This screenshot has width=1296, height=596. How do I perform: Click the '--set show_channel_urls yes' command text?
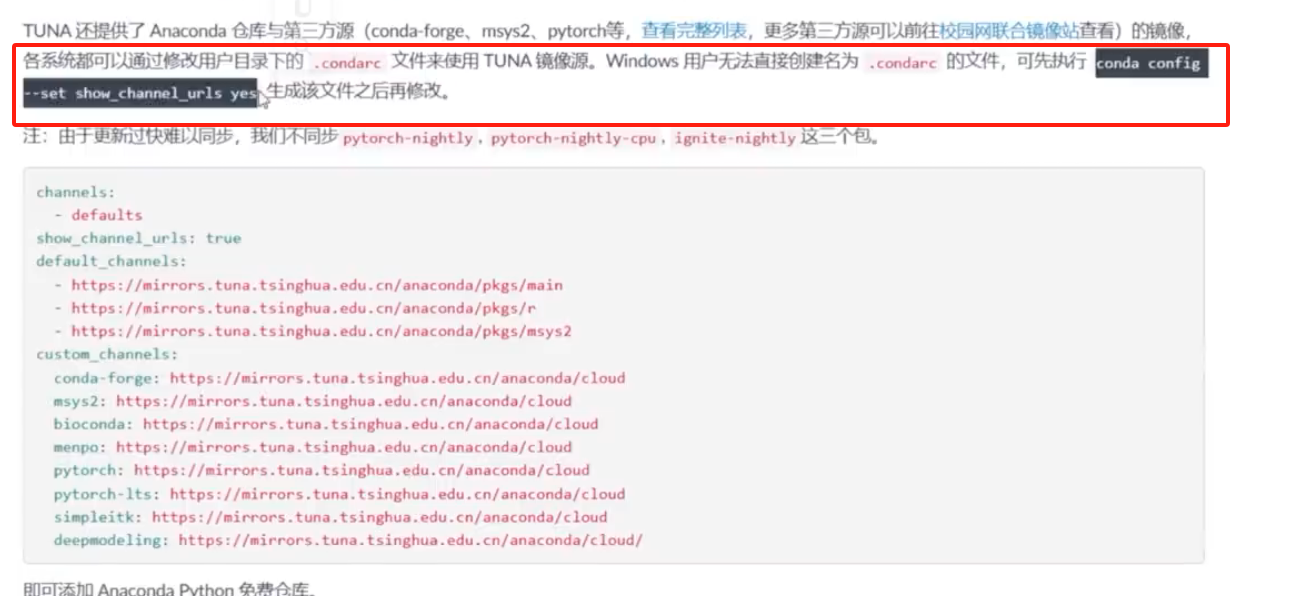(140, 93)
